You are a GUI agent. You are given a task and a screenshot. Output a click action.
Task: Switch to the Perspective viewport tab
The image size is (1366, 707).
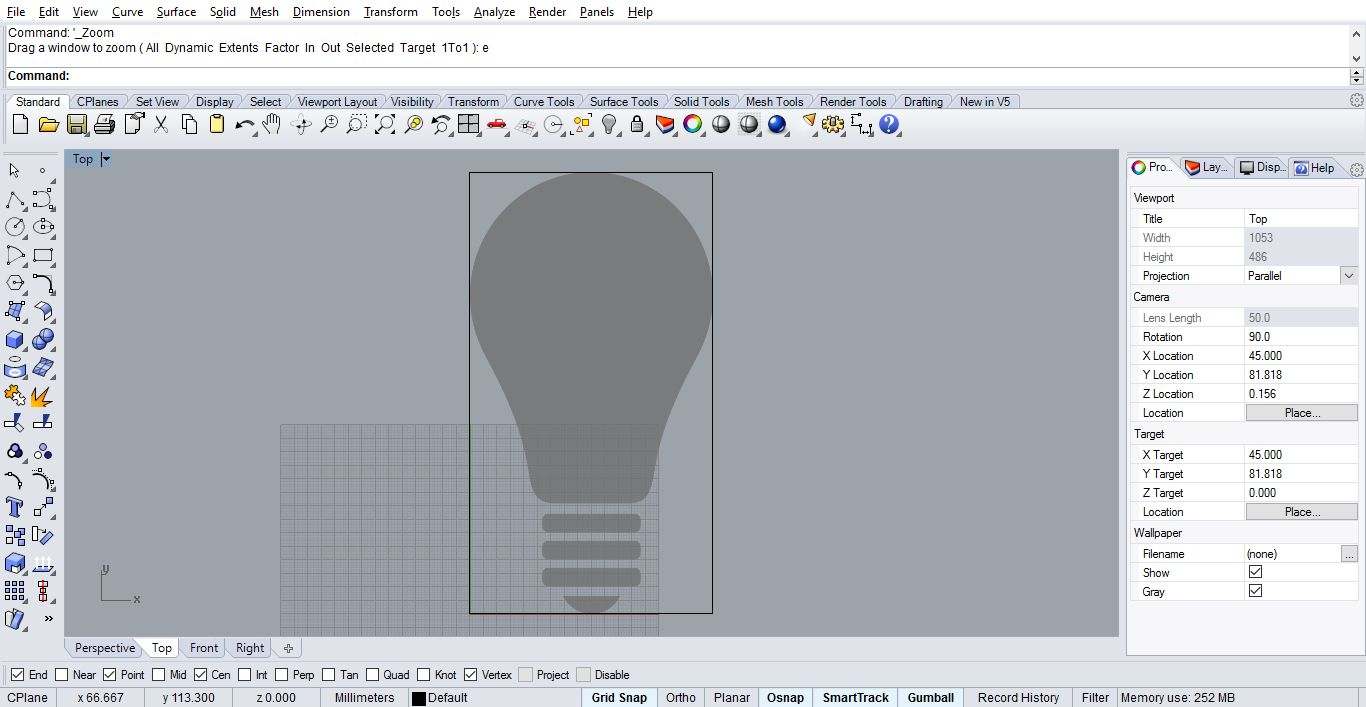tap(105, 648)
